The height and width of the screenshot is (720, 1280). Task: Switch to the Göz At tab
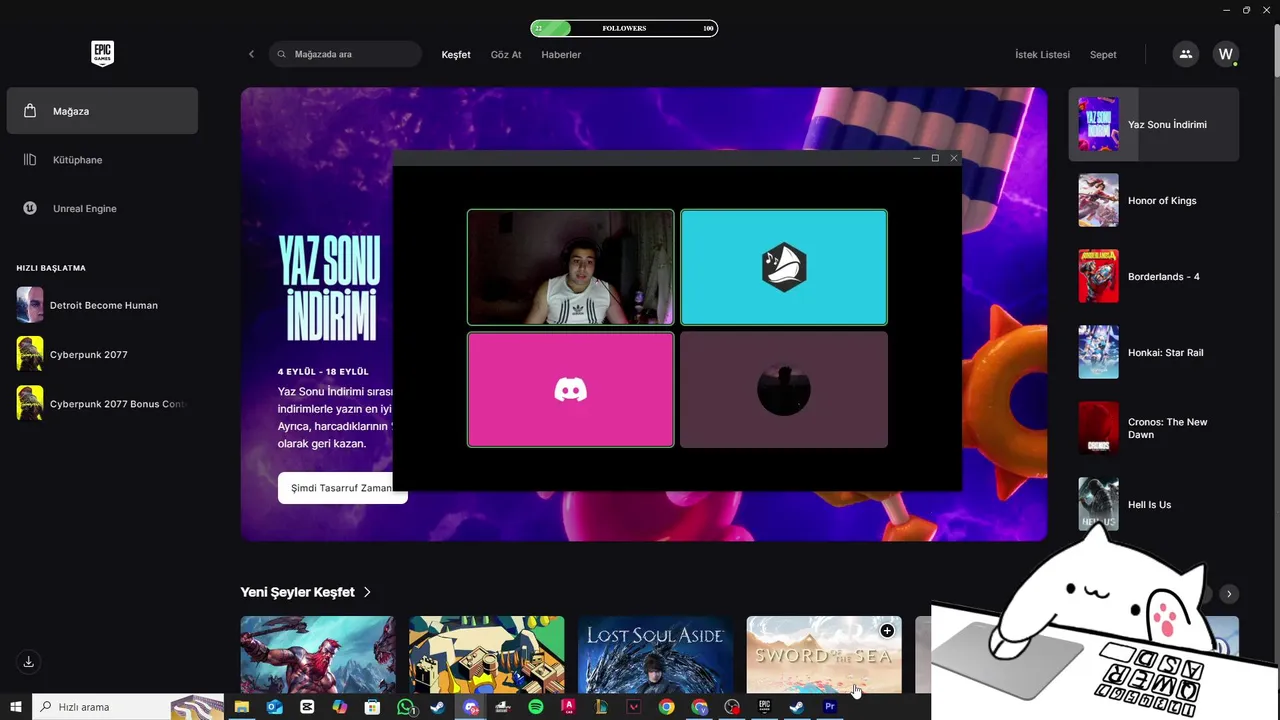tap(506, 55)
